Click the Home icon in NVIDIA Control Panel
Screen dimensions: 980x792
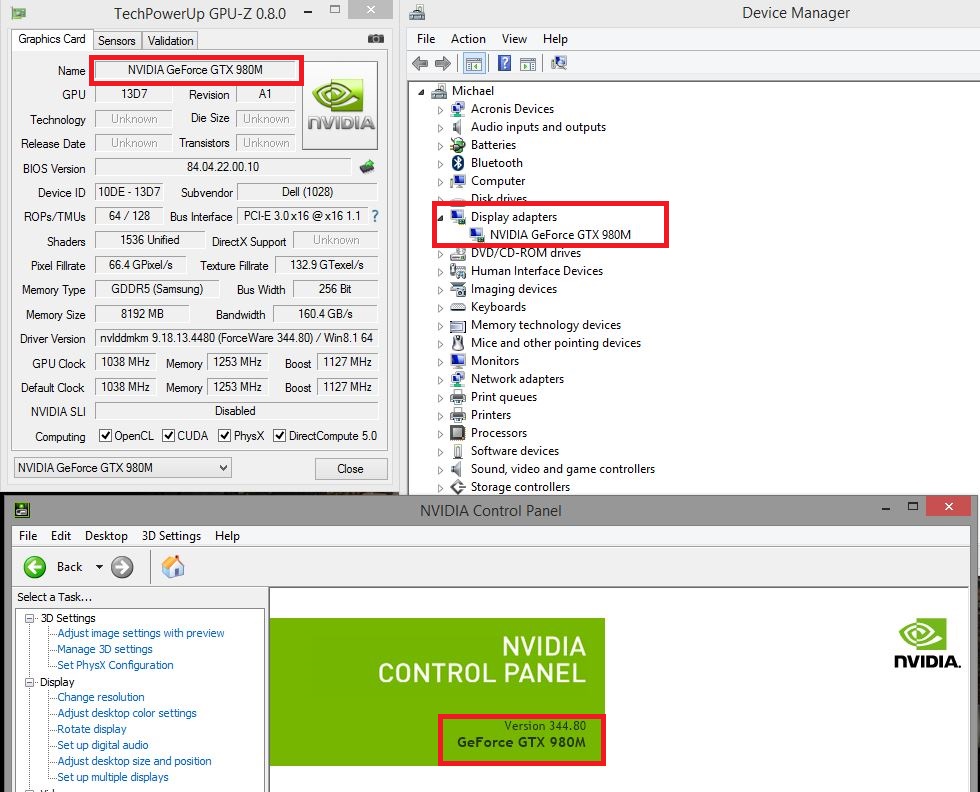173,566
